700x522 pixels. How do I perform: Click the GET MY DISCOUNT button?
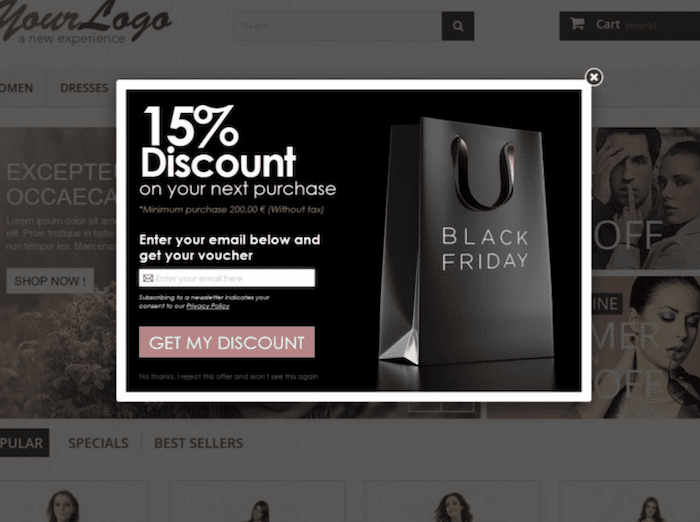227,342
